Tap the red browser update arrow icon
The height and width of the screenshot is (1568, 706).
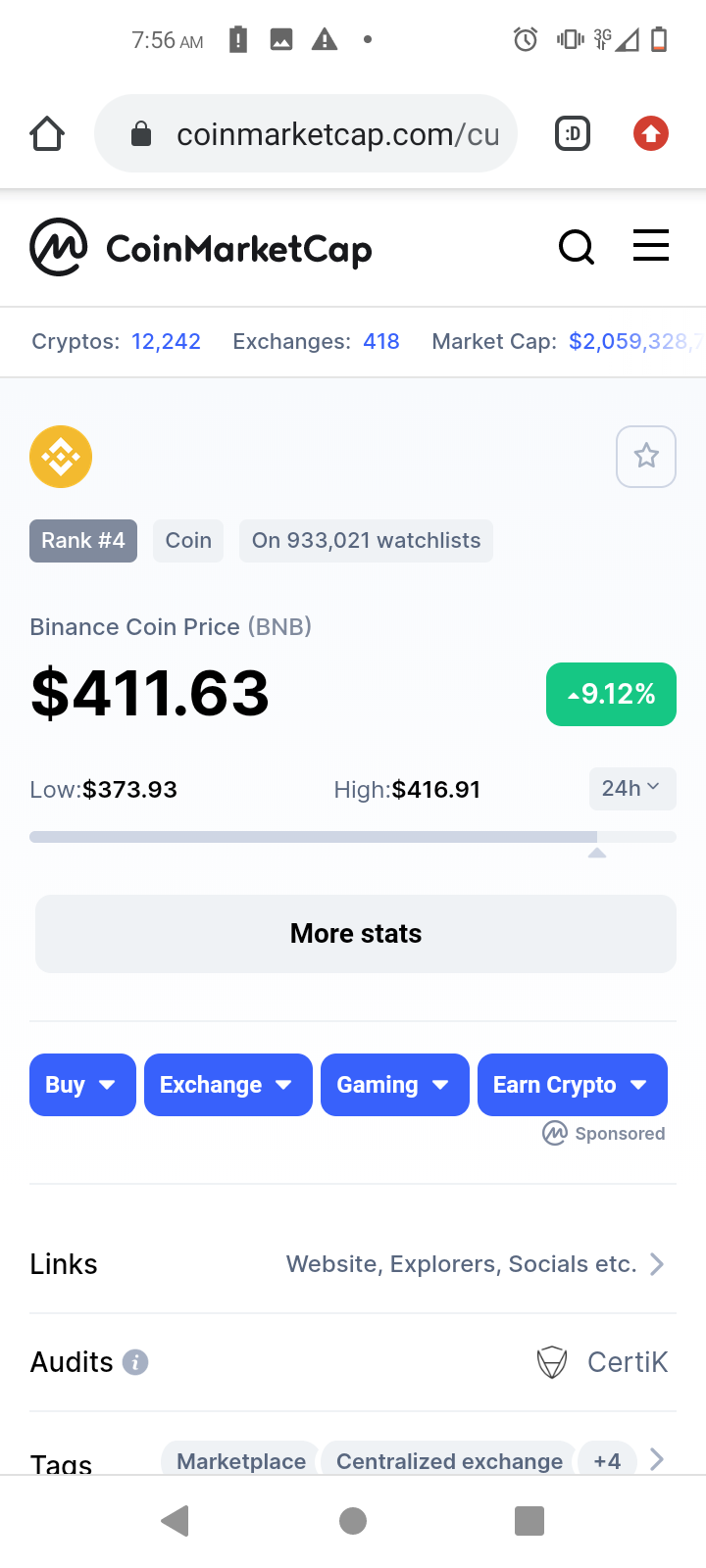[651, 133]
